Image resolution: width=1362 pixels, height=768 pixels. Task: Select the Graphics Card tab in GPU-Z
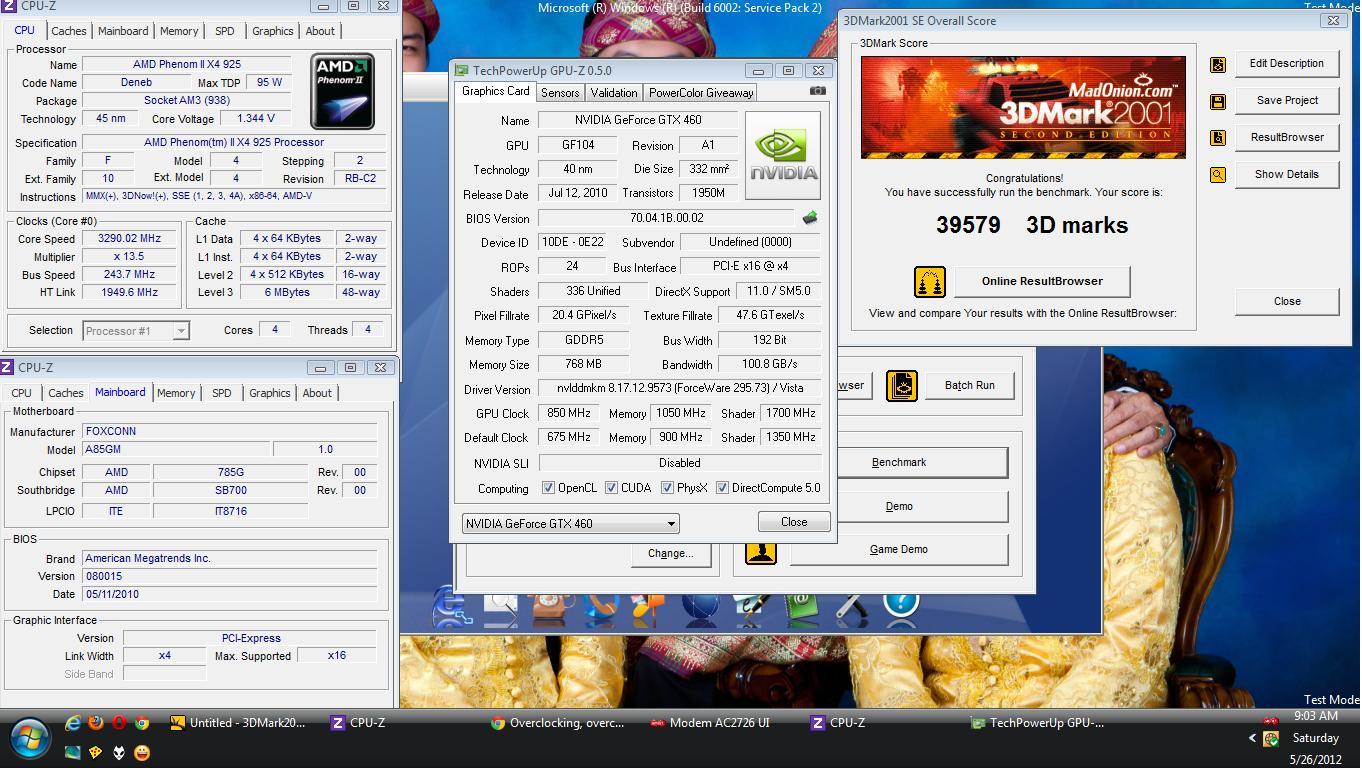[495, 91]
